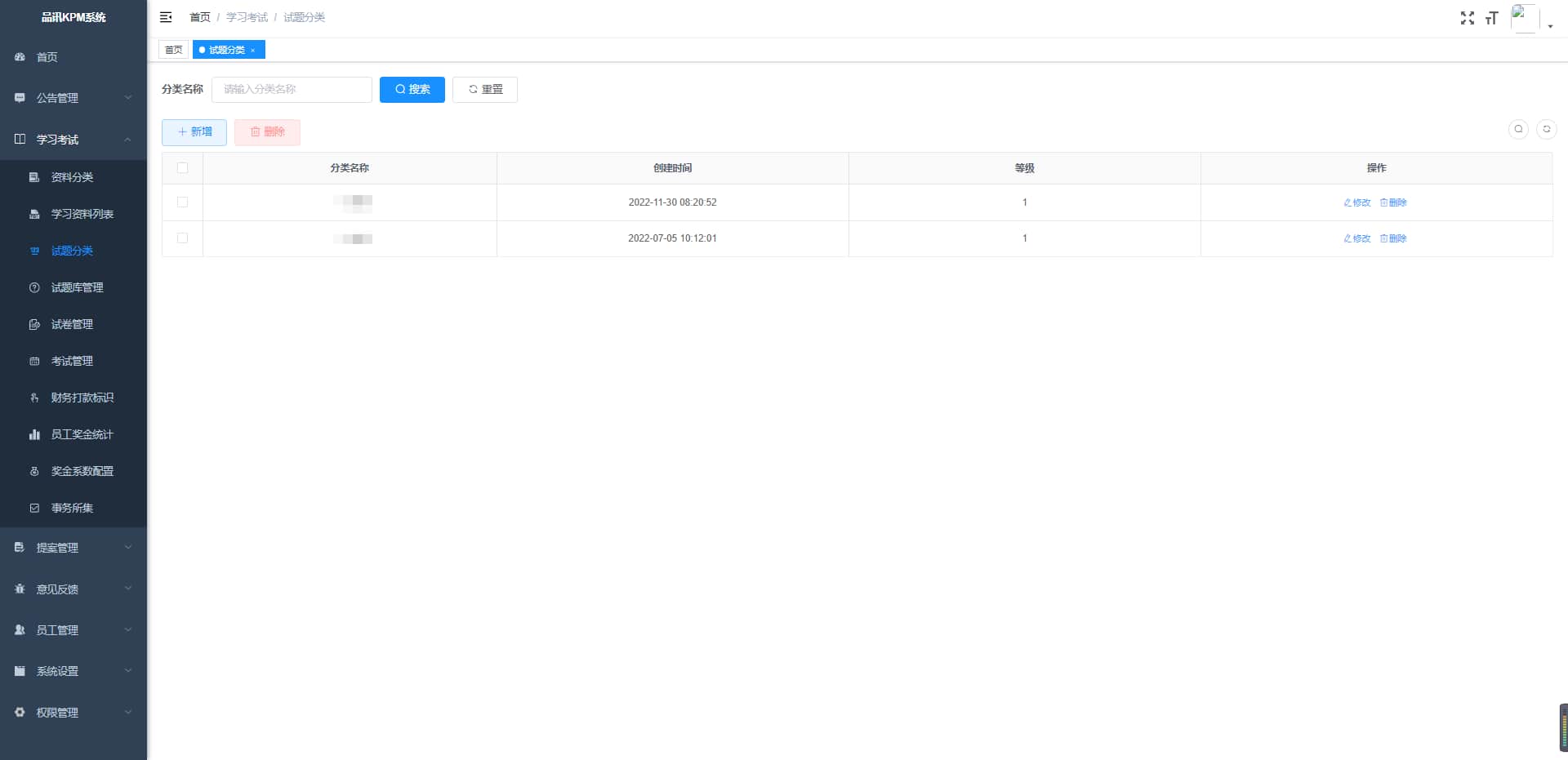Open 资料分类 in the sidebar
Screen dimensions: 1568x760
point(73,177)
